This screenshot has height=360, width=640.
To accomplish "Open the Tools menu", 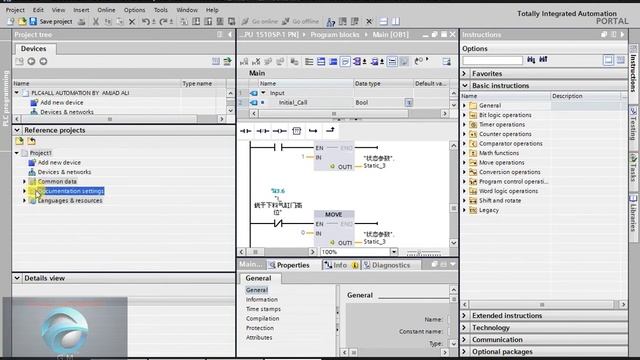I will pos(161,10).
